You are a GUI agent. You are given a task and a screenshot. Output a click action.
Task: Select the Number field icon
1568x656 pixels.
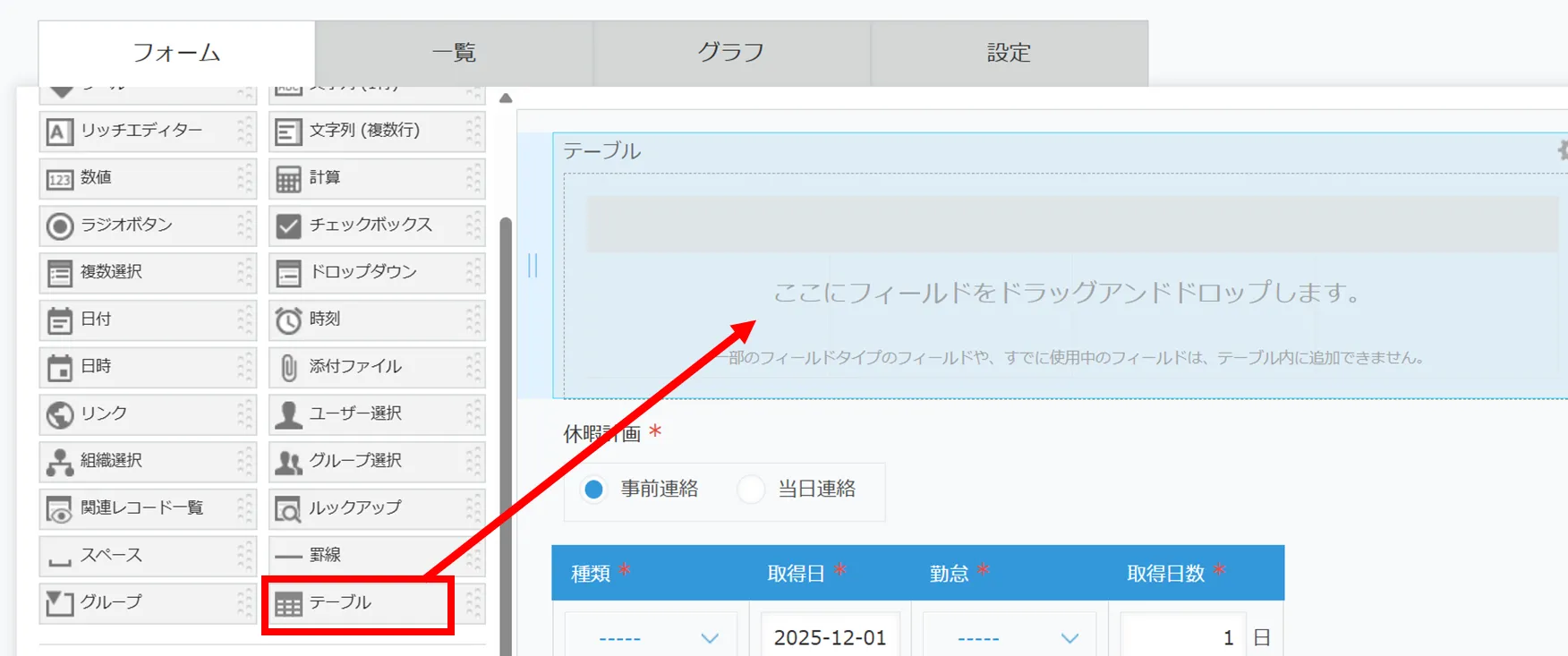[x=59, y=179]
